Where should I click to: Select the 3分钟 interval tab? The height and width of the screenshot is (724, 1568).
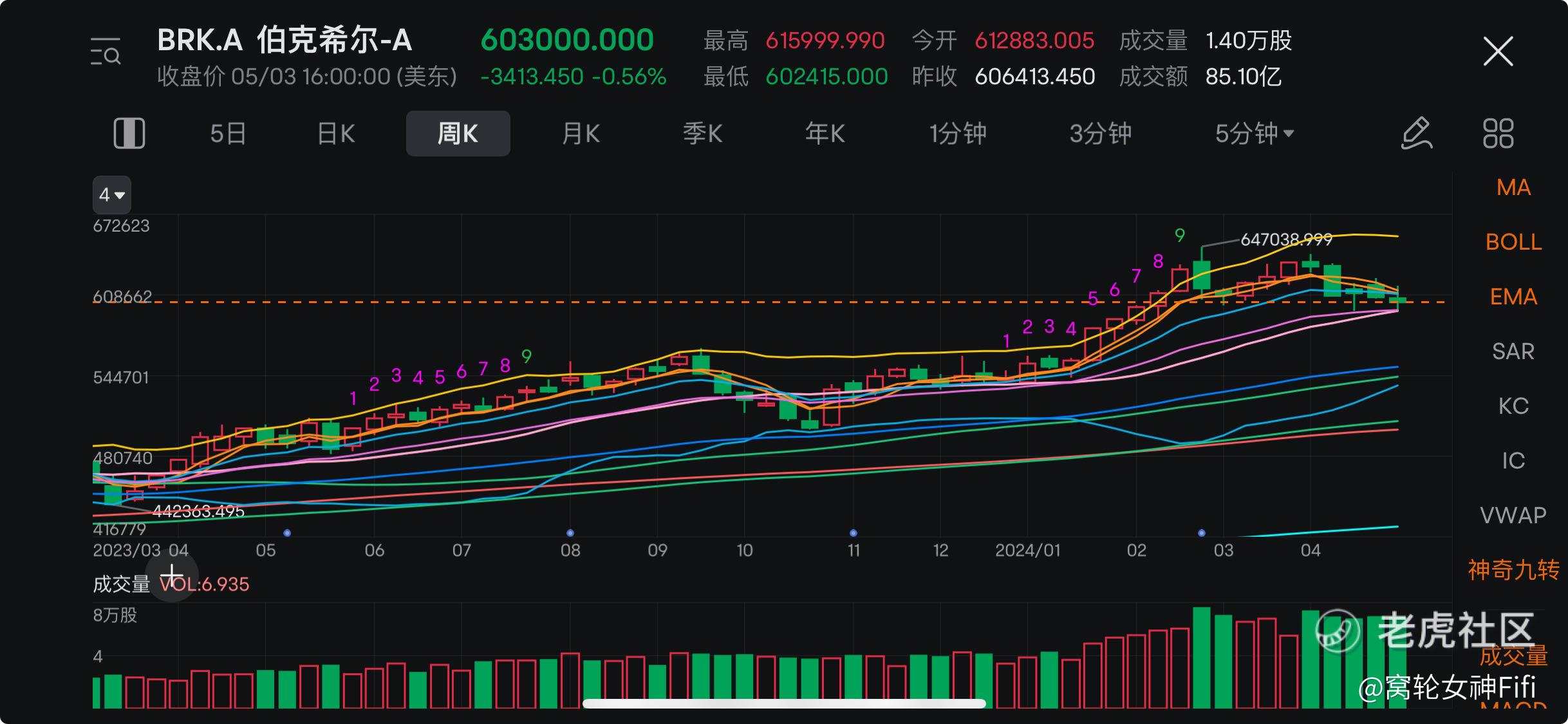click(x=1100, y=134)
